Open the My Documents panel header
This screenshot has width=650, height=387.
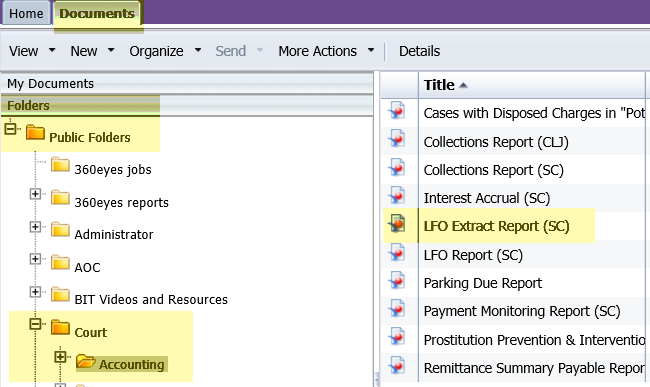click(187, 83)
